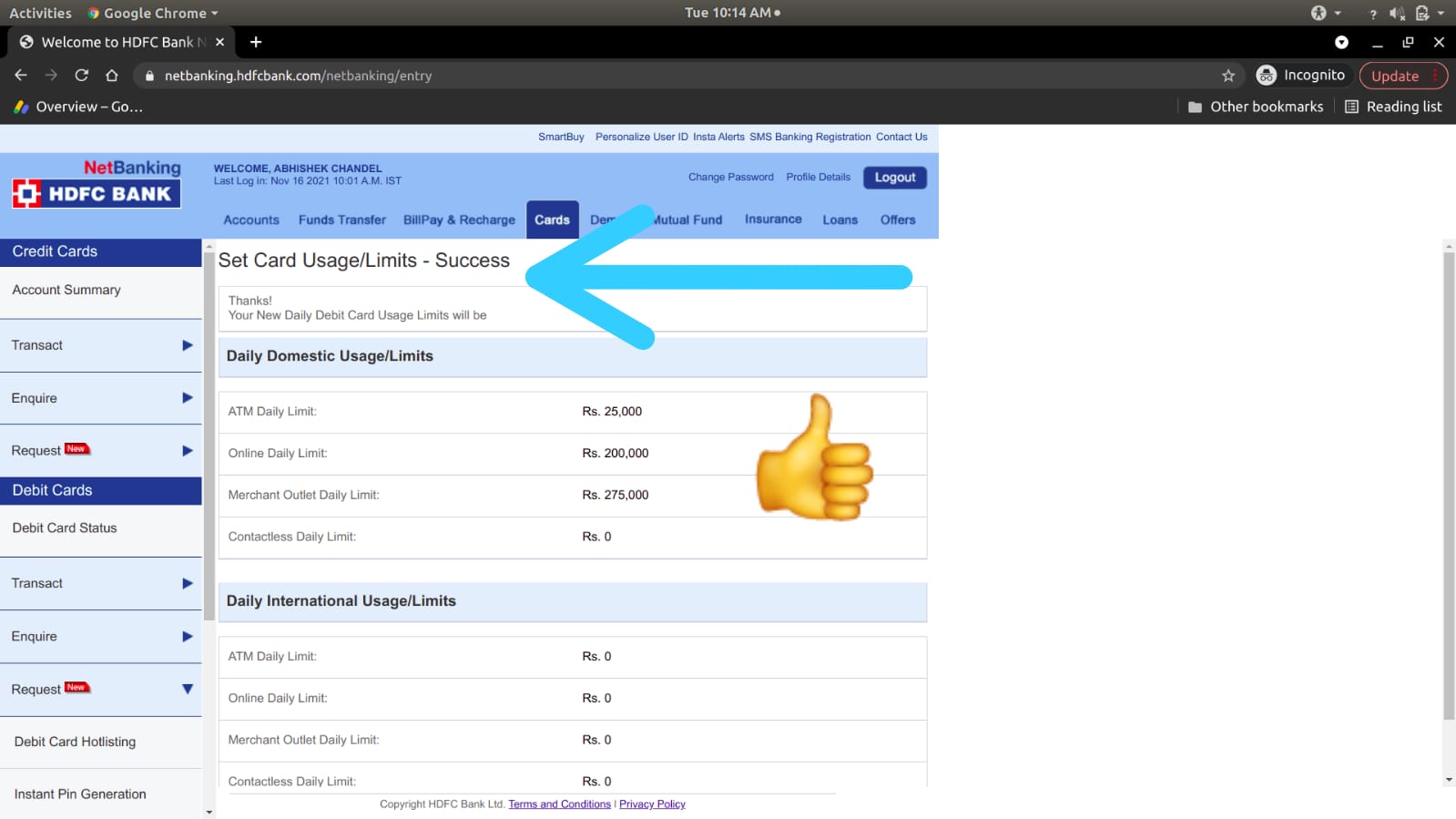Open the Activities overview
The height and width of the screenshot is (819, 1456).
pyautogui.click(x=40, y=13)
